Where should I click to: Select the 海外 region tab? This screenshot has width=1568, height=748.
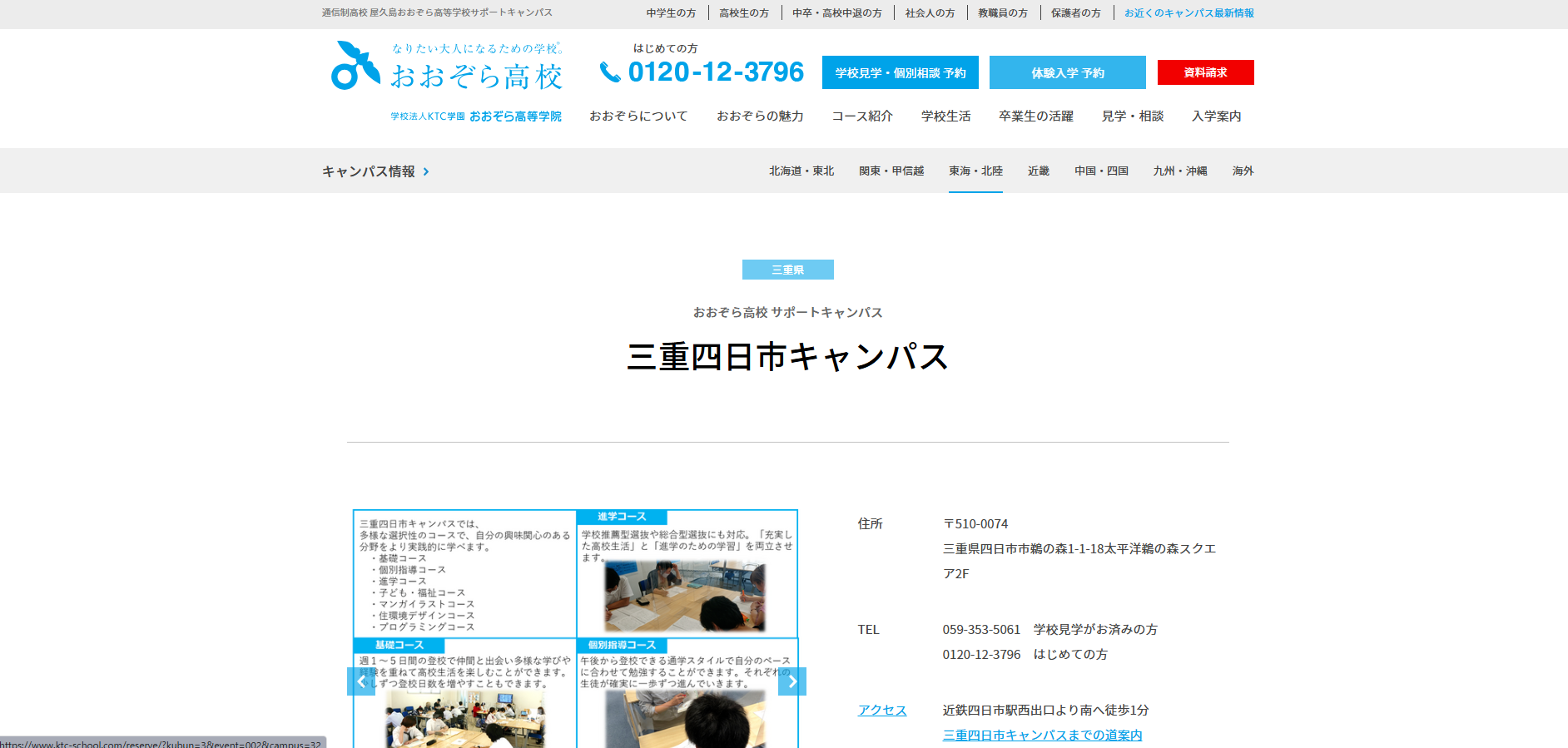1243,171
